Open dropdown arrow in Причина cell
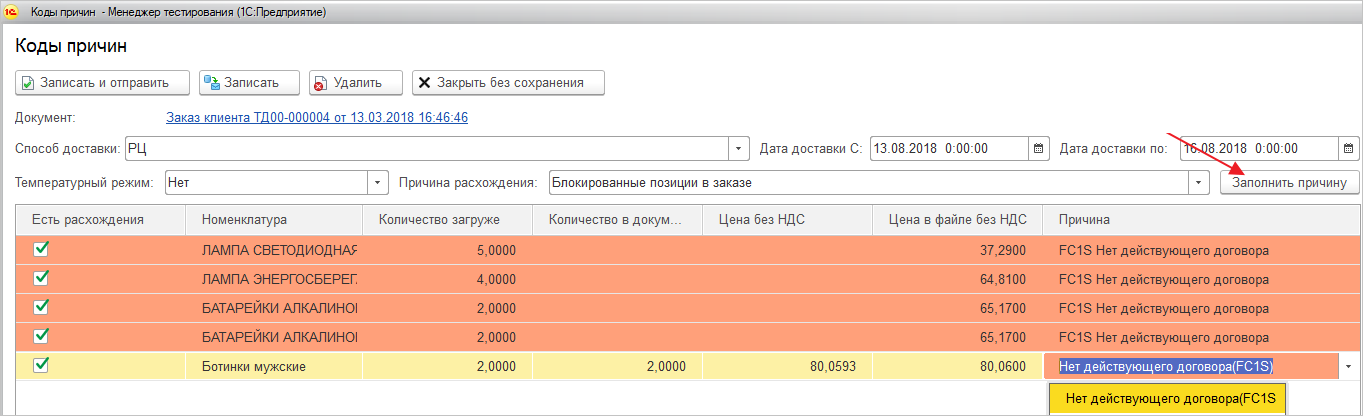The image size is (1363, 416). click(1347, 367)
